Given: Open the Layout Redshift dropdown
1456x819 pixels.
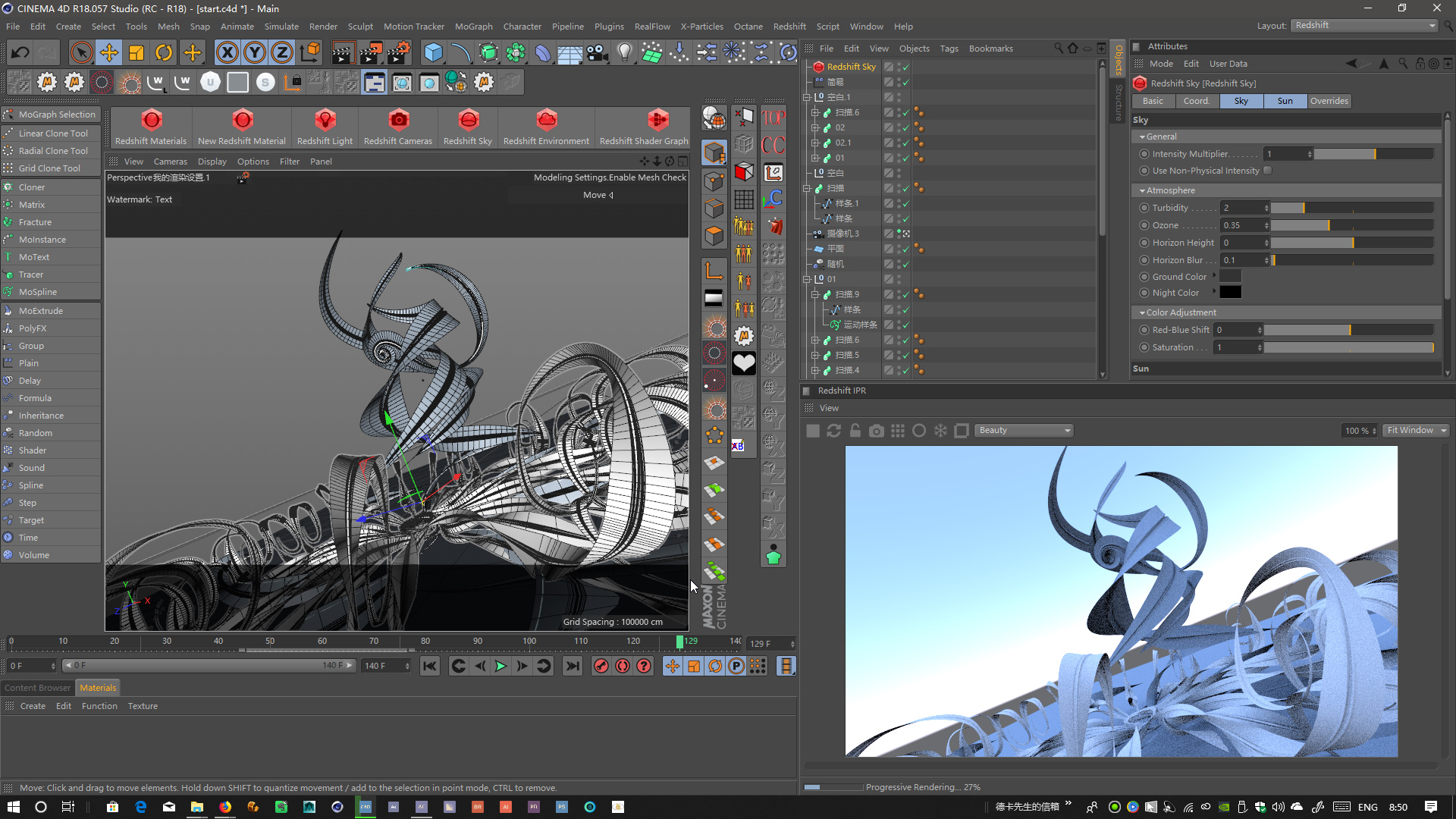Looking at the screenshot, I should tap(1365, 26).
